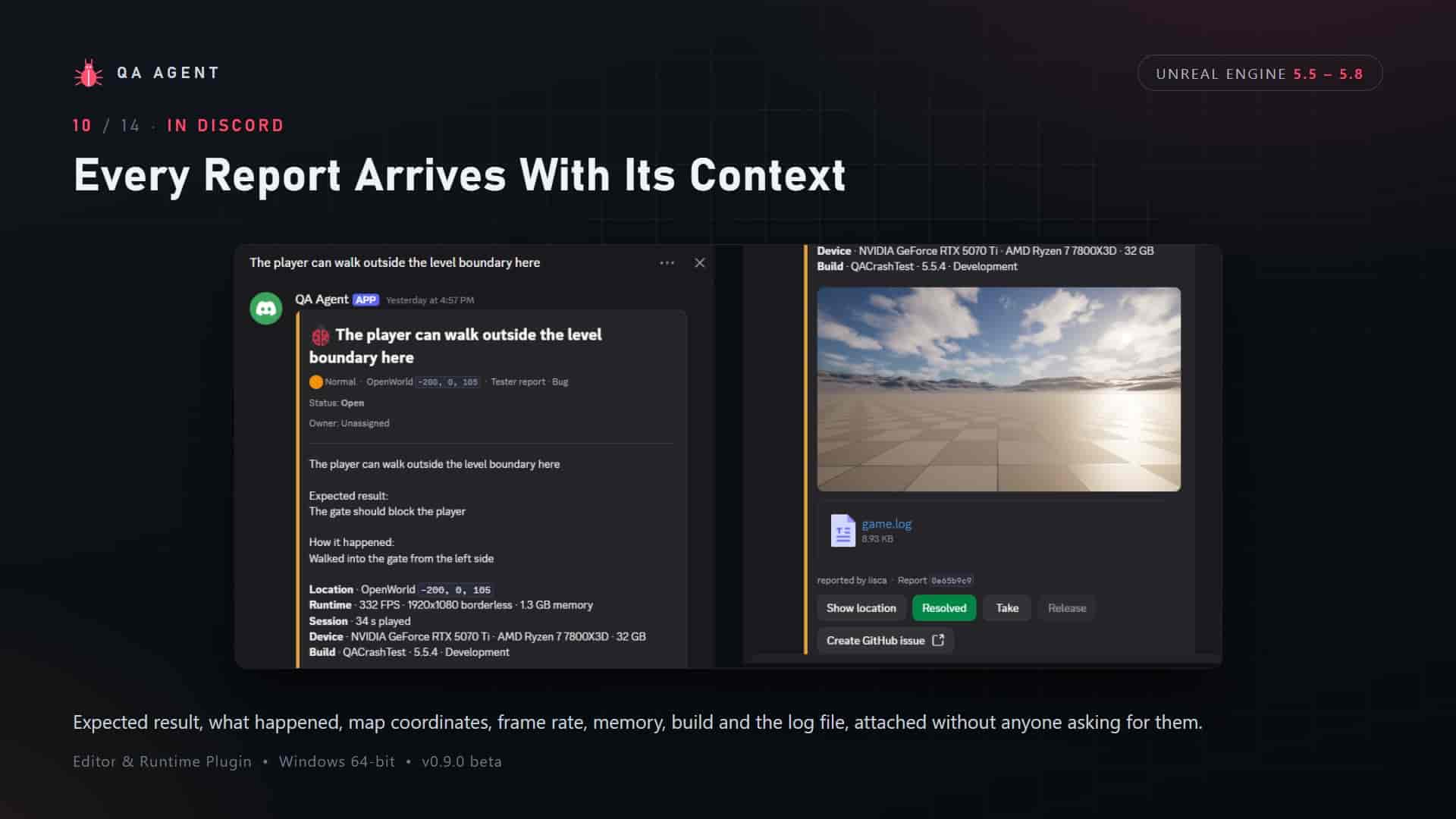Click the QA Agent Discord avatar
This screenshot has height=819, width=1456.
266,309
